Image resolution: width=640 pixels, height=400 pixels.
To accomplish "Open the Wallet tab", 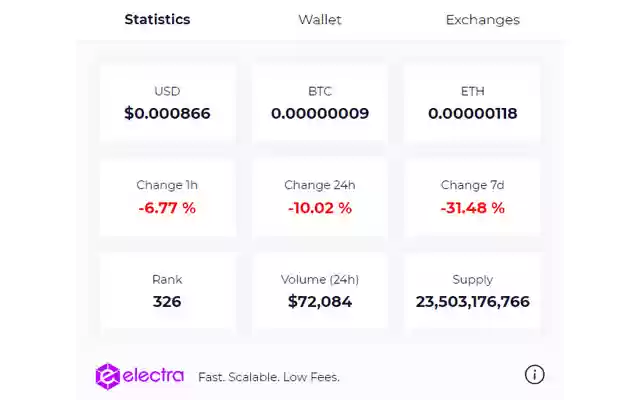I will click(320, 19).
